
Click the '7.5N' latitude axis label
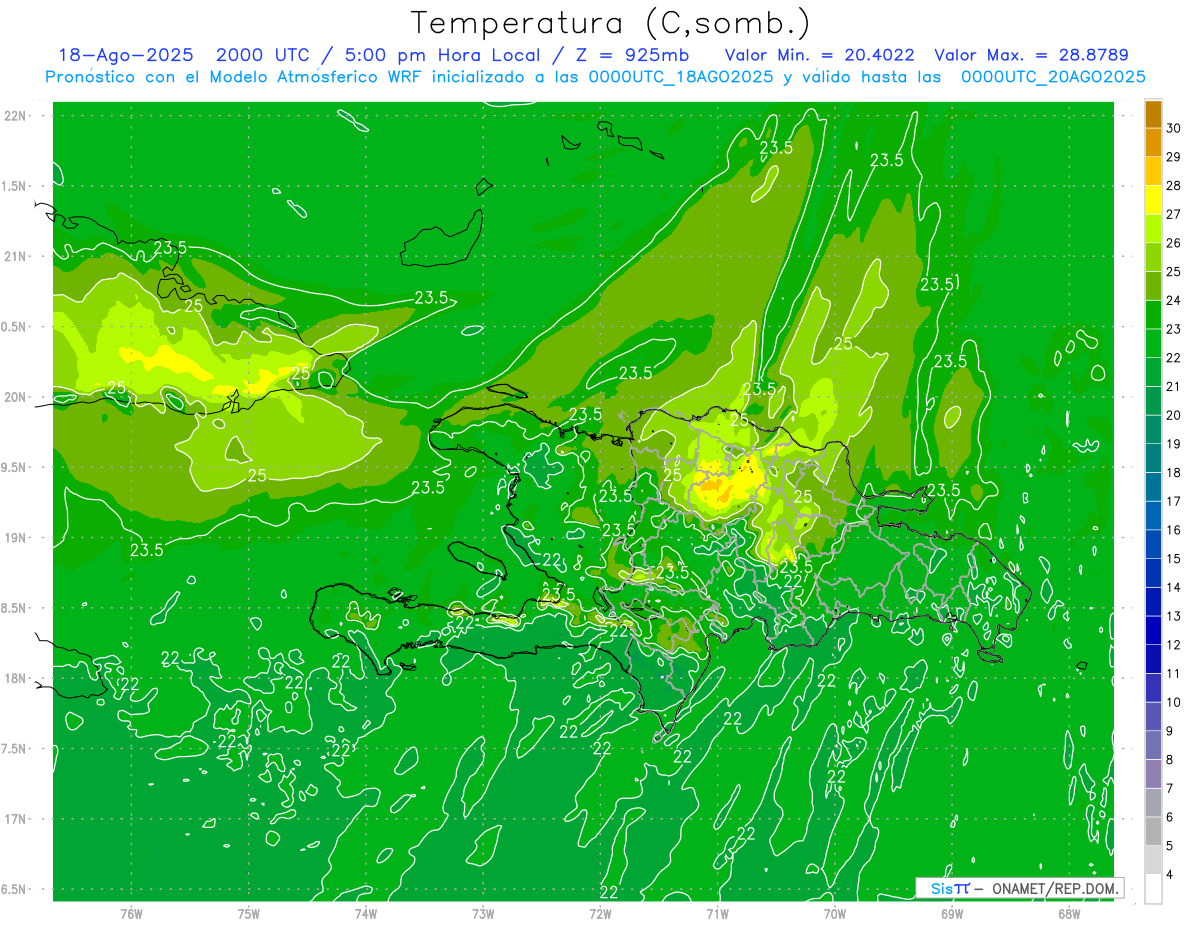14,749
